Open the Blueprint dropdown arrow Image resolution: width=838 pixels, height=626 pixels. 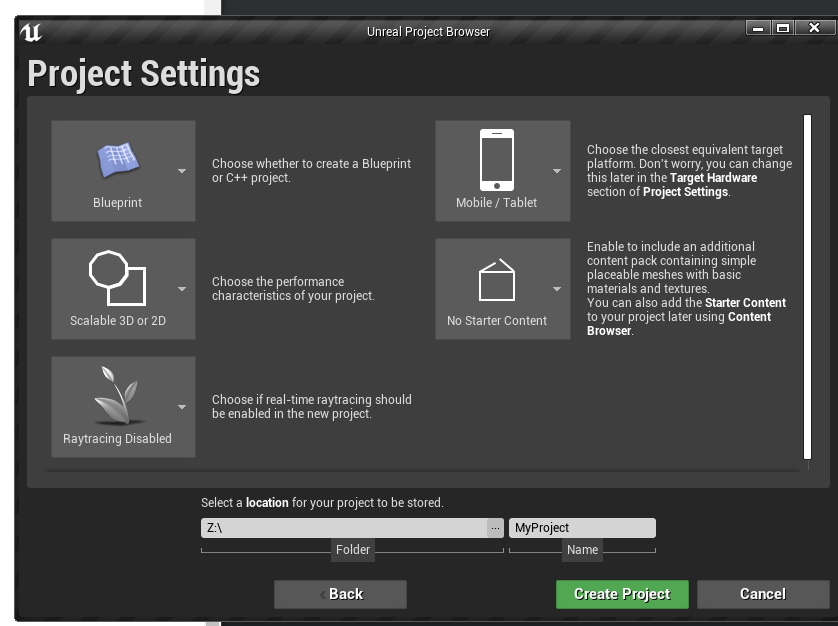[x=182, y=171]
